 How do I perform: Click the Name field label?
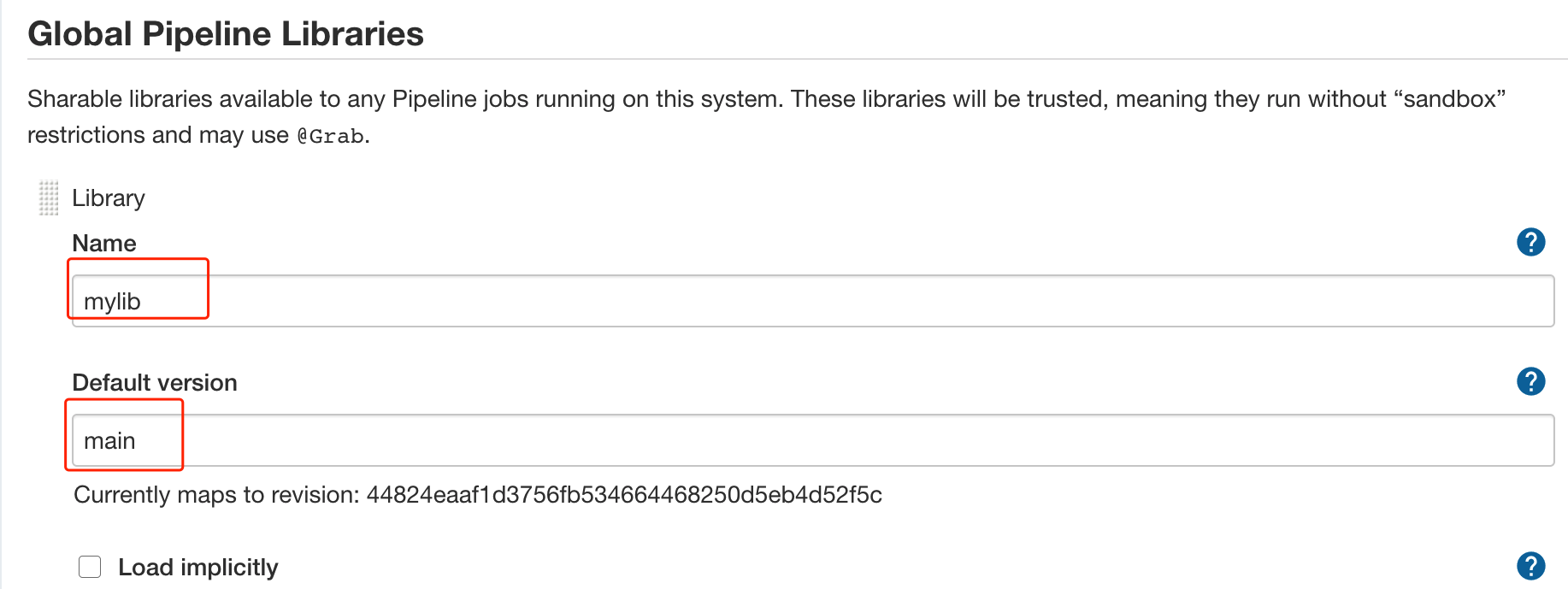[104, 244]
